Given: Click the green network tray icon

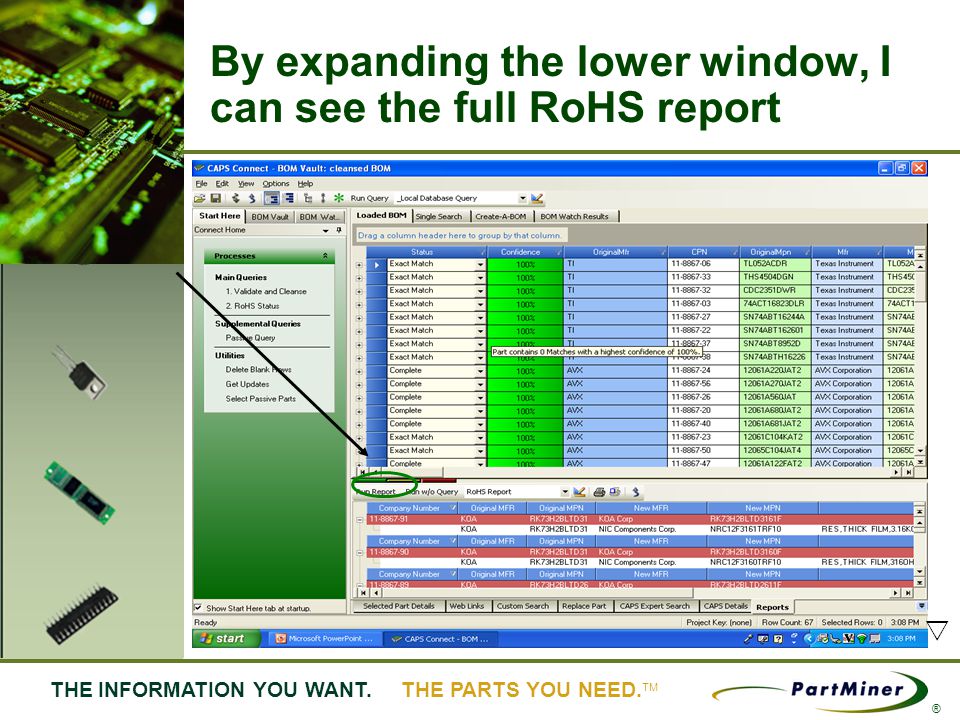Looking at the screenshot, I should [861, 639].
